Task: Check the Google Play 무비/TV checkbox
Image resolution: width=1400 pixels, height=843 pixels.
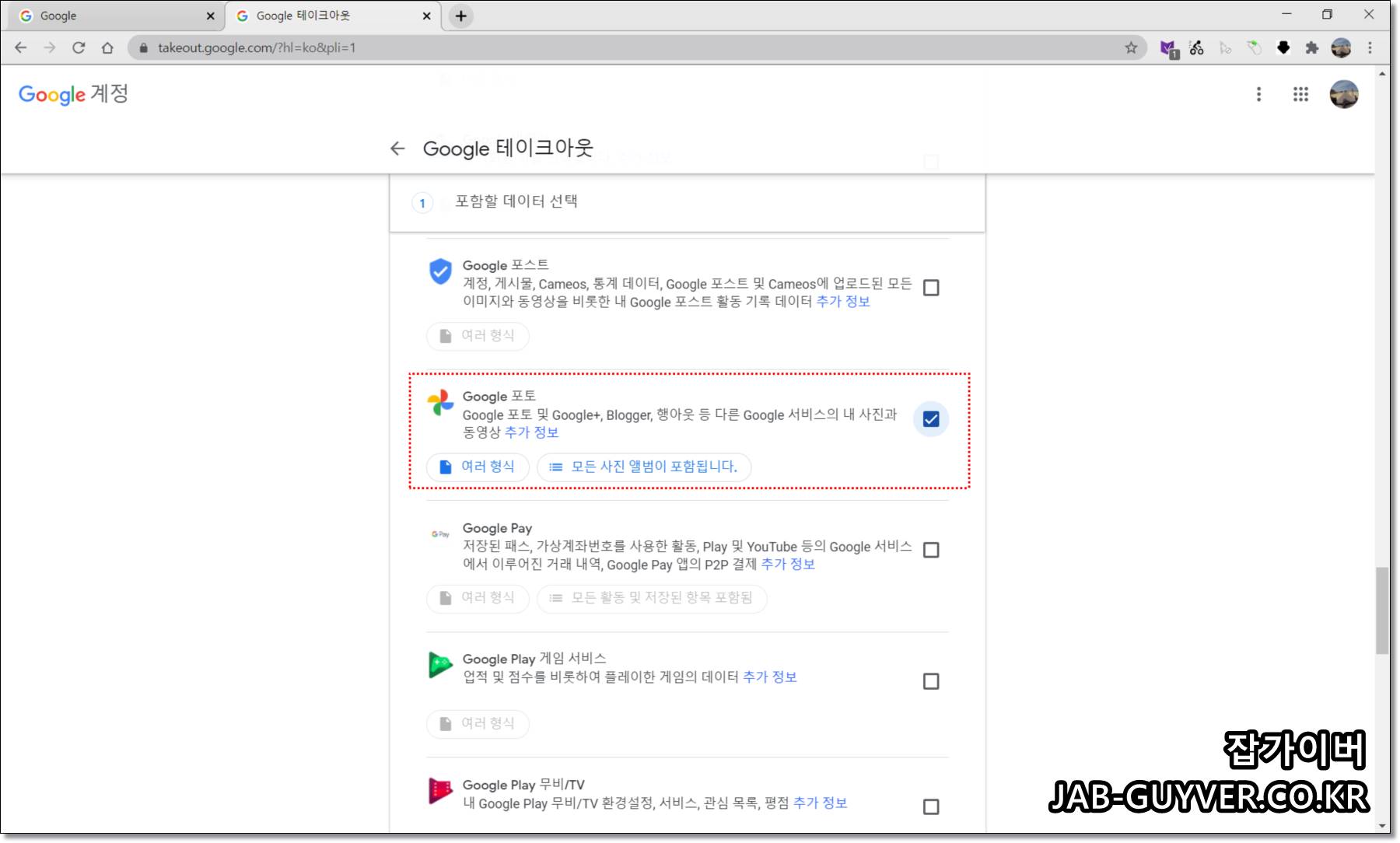Action: coord(931,806)
